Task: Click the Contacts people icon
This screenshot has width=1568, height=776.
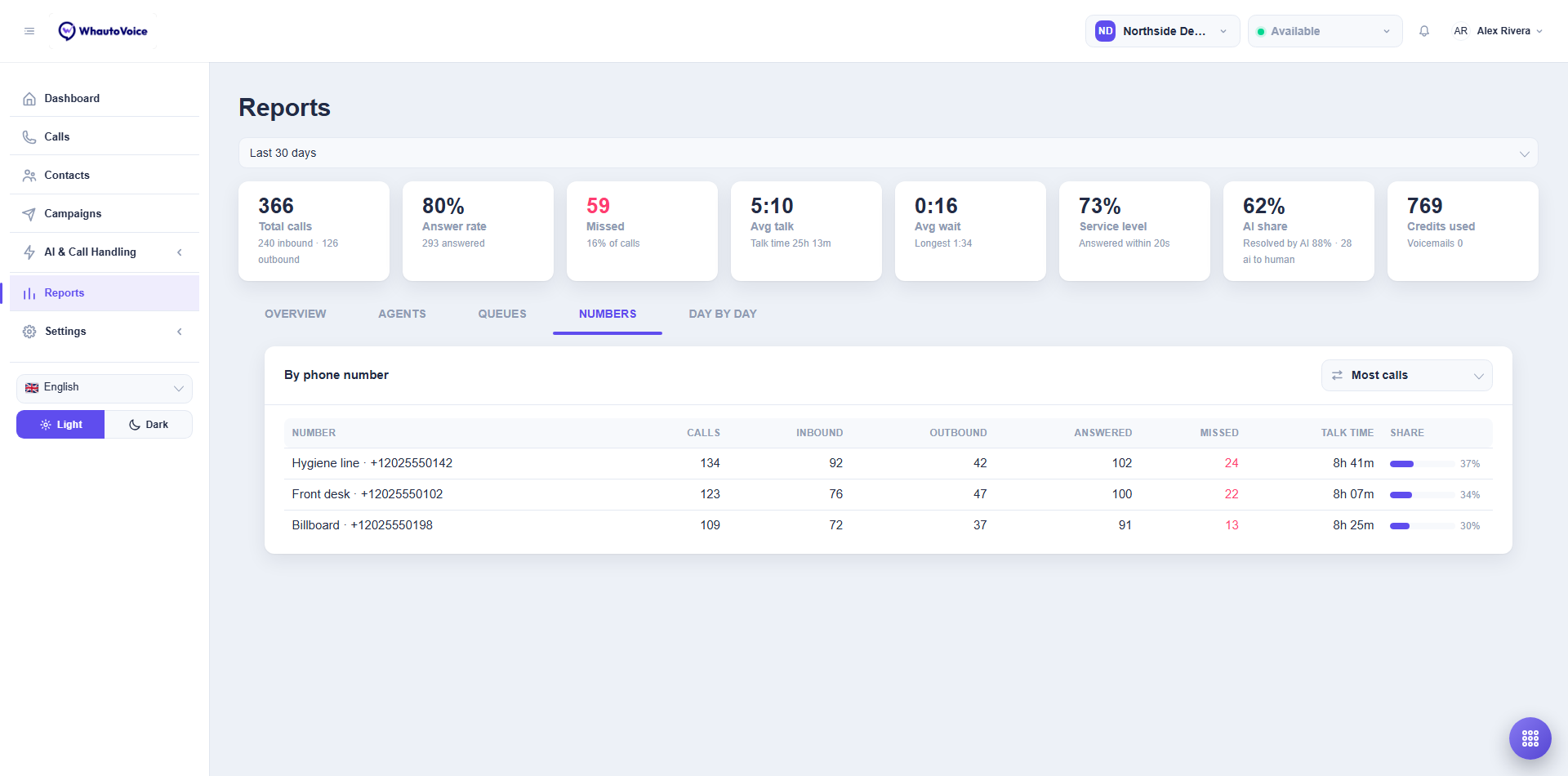Action: 29,176
